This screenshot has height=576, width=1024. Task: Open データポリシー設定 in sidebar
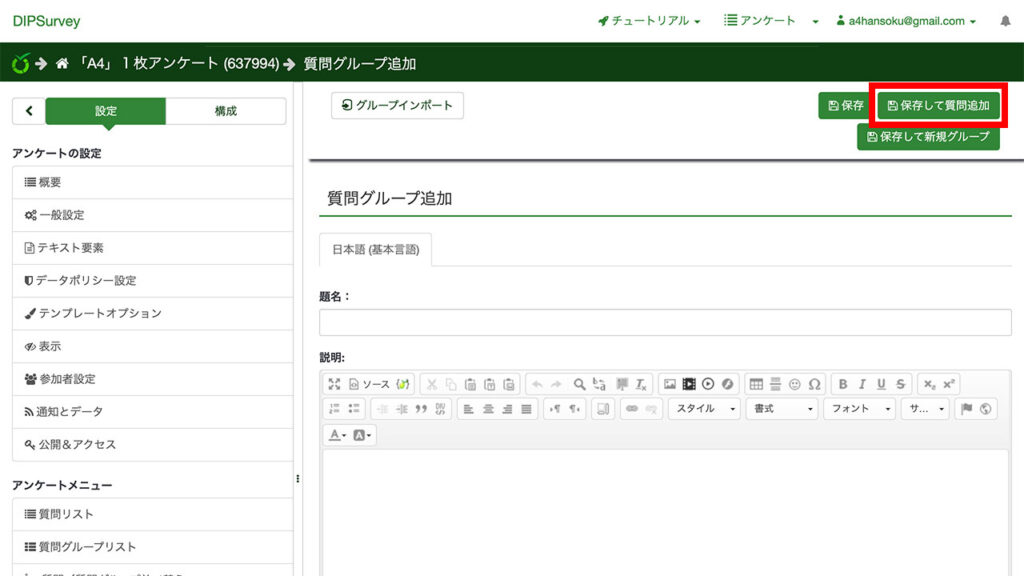coord(153,280)
